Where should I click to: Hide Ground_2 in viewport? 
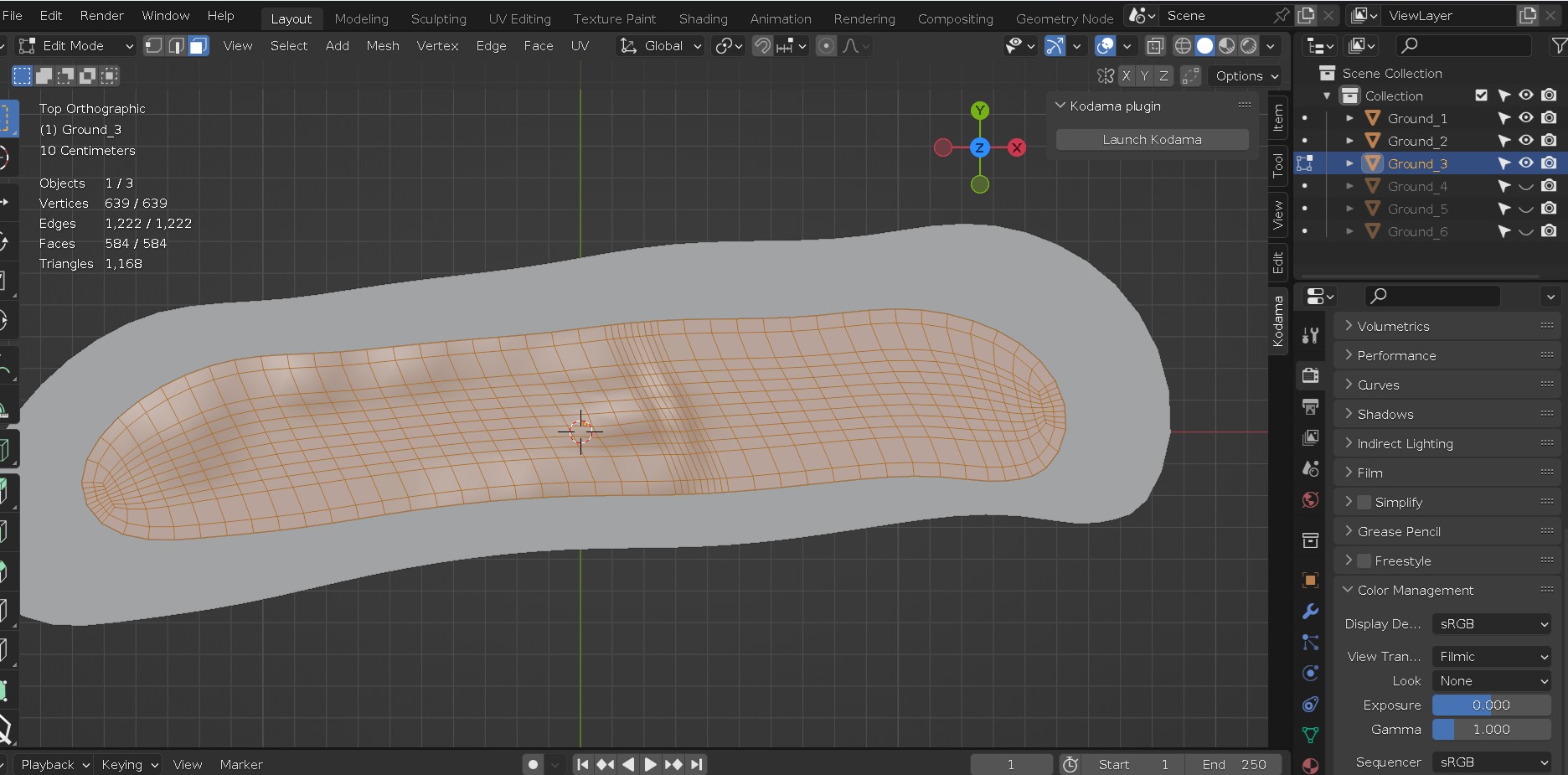(1526, 141)
